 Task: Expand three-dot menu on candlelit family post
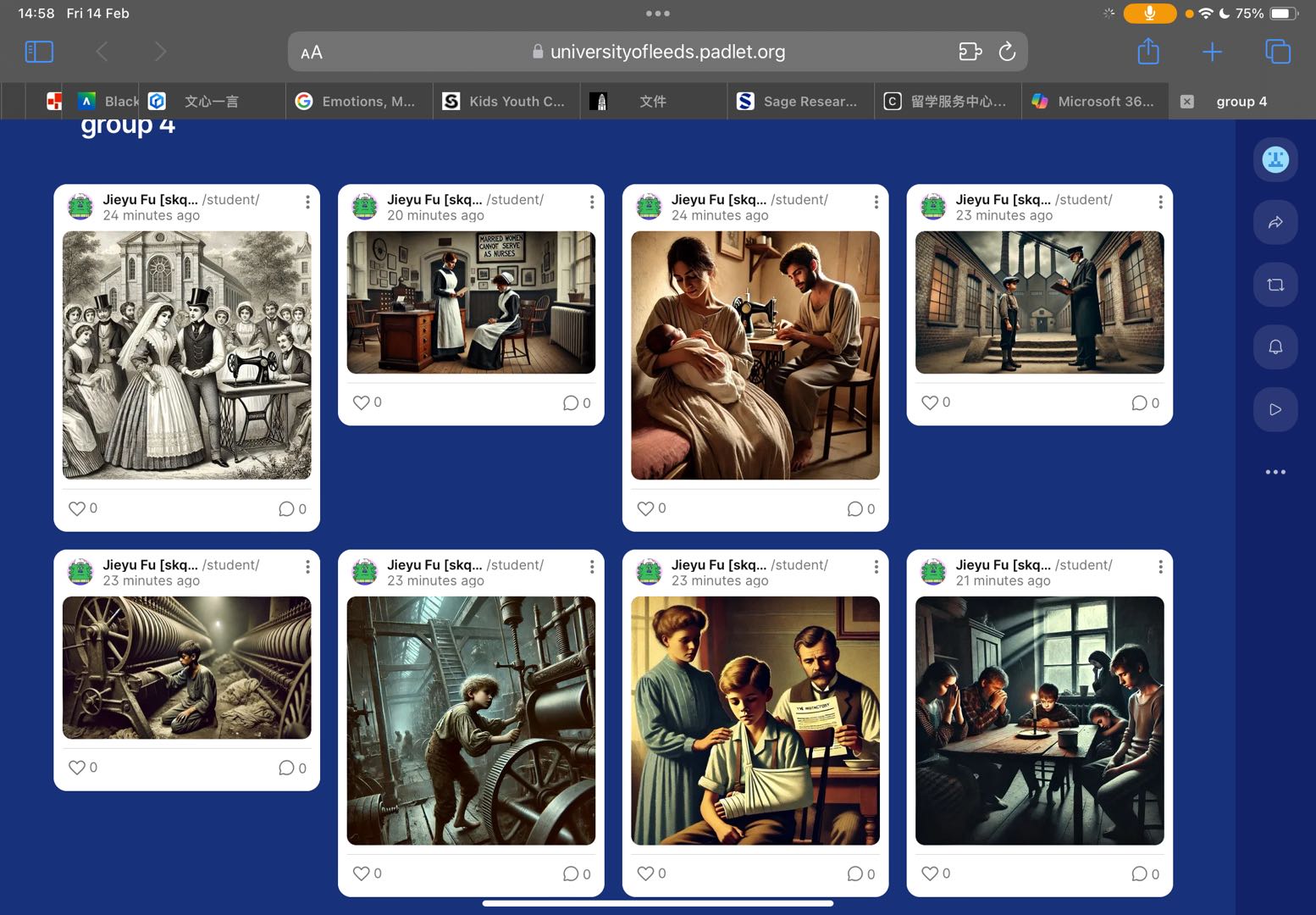click(1160, 567)
